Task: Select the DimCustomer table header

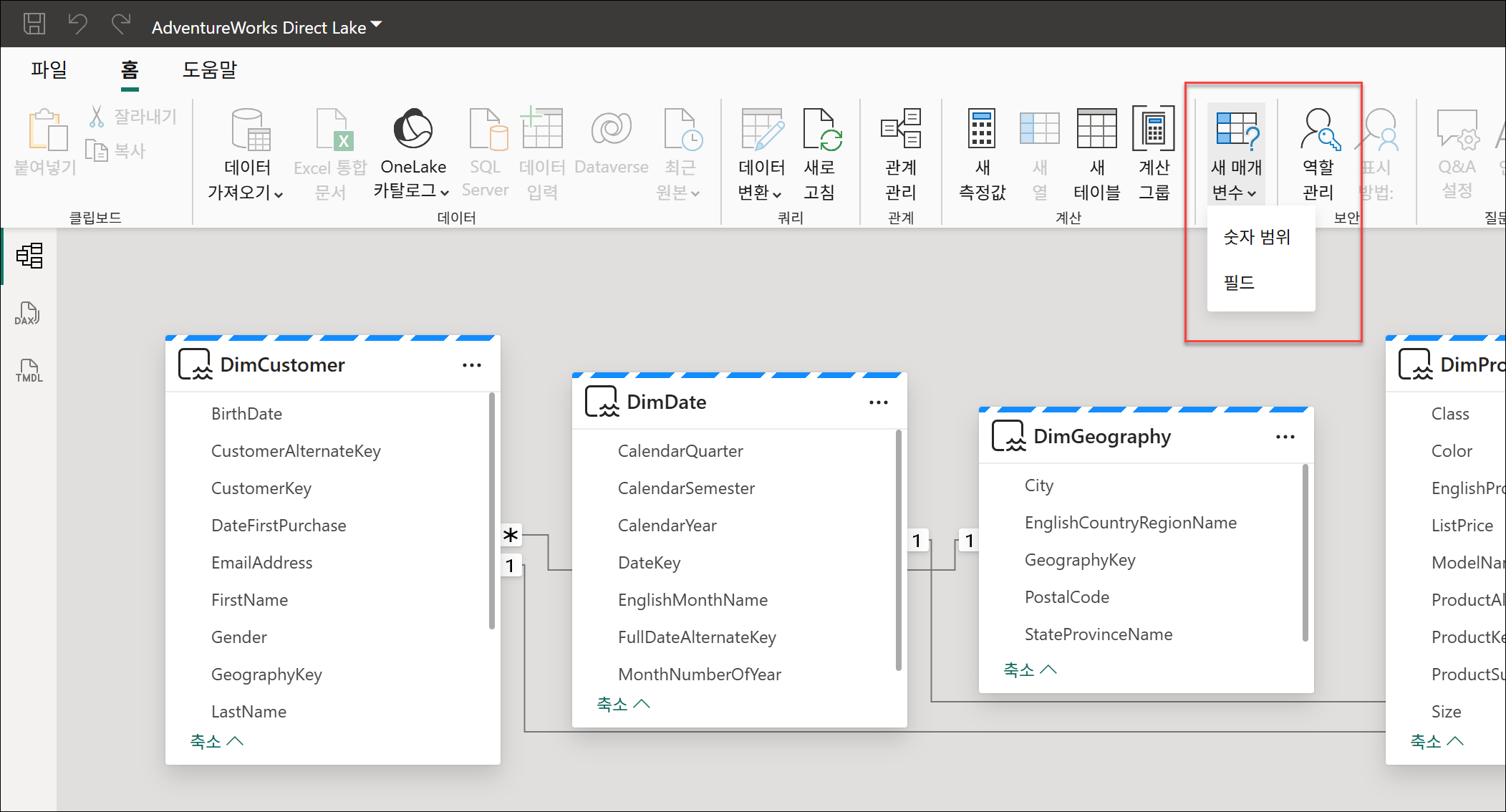Action: pyautogui.click(x=333, y=365)
